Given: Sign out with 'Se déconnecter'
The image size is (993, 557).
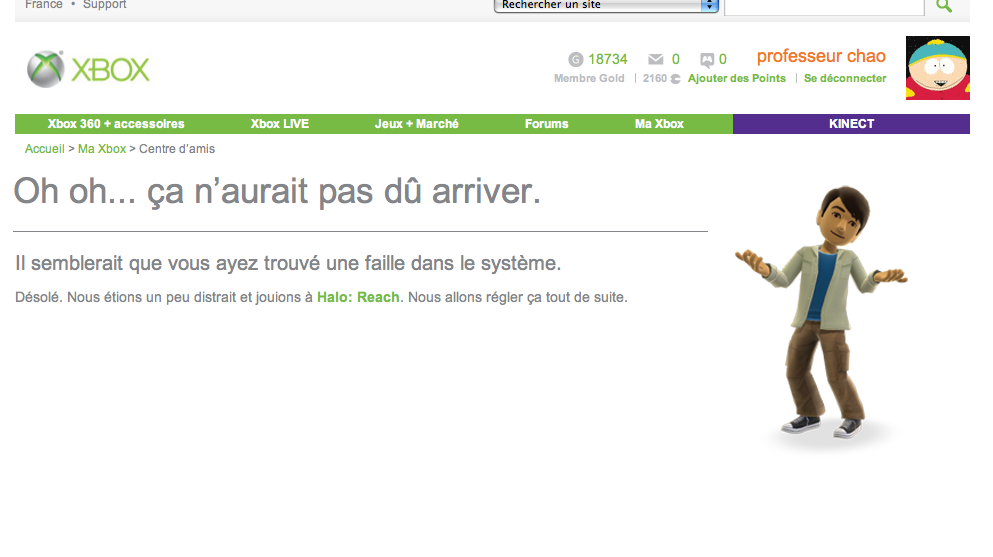Looking at the screenshot, I should click(x=845, y=79).
